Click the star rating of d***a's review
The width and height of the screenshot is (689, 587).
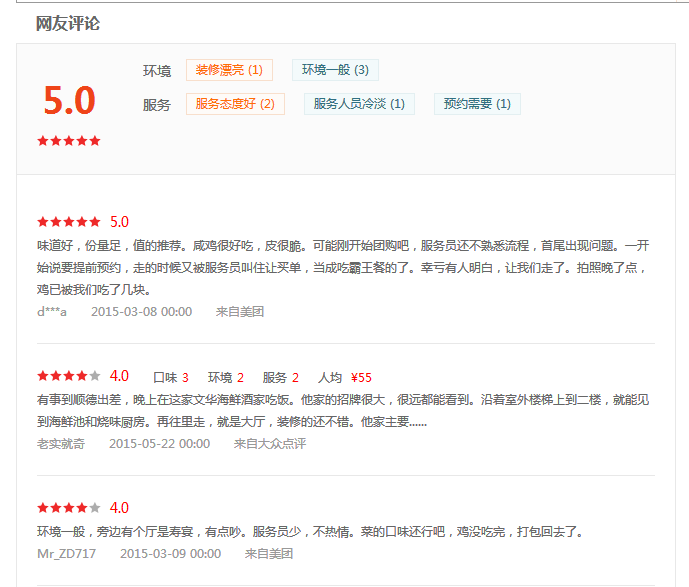click(69, 221)
